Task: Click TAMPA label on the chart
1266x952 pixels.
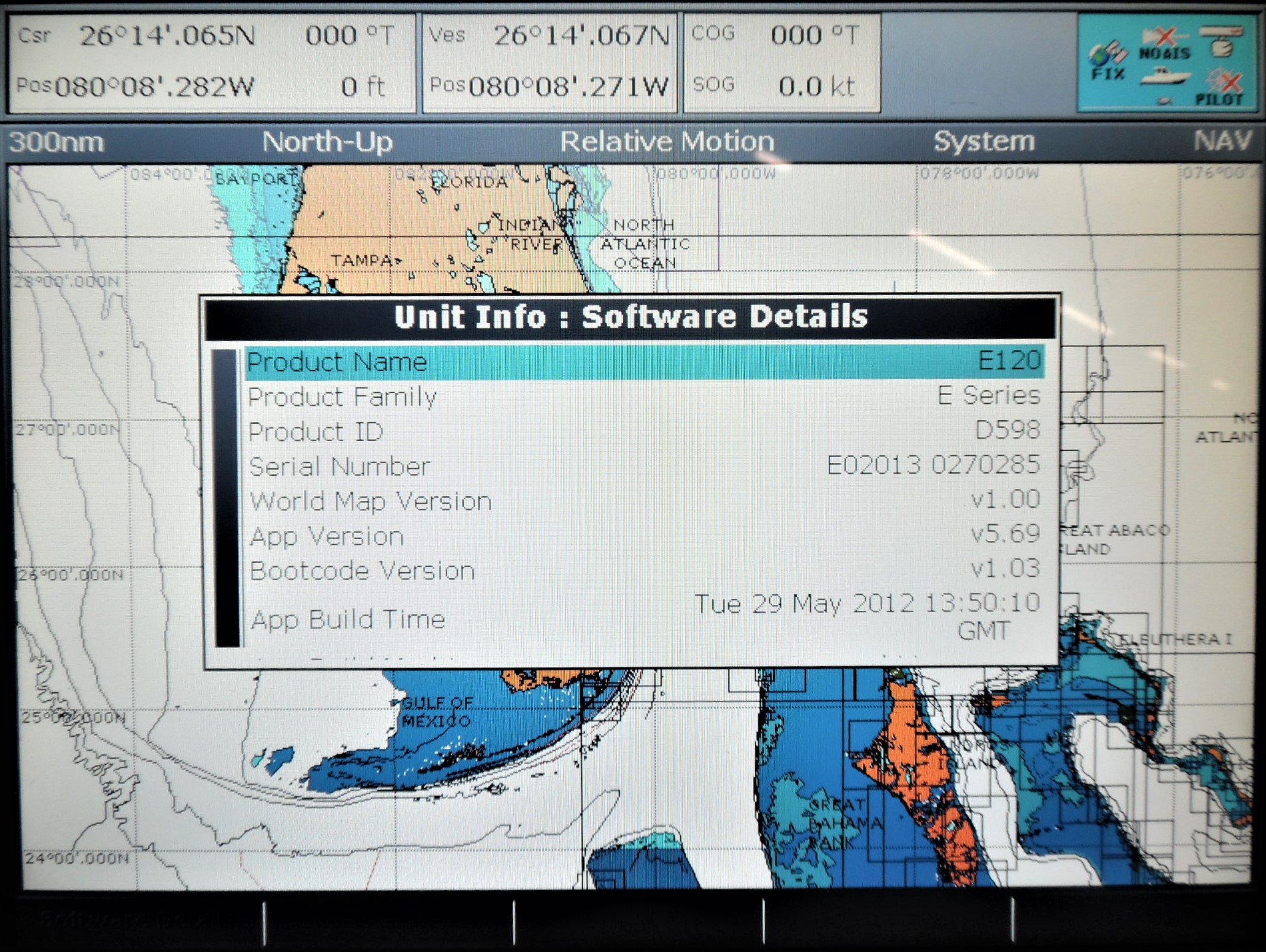Action: [363, 260]
